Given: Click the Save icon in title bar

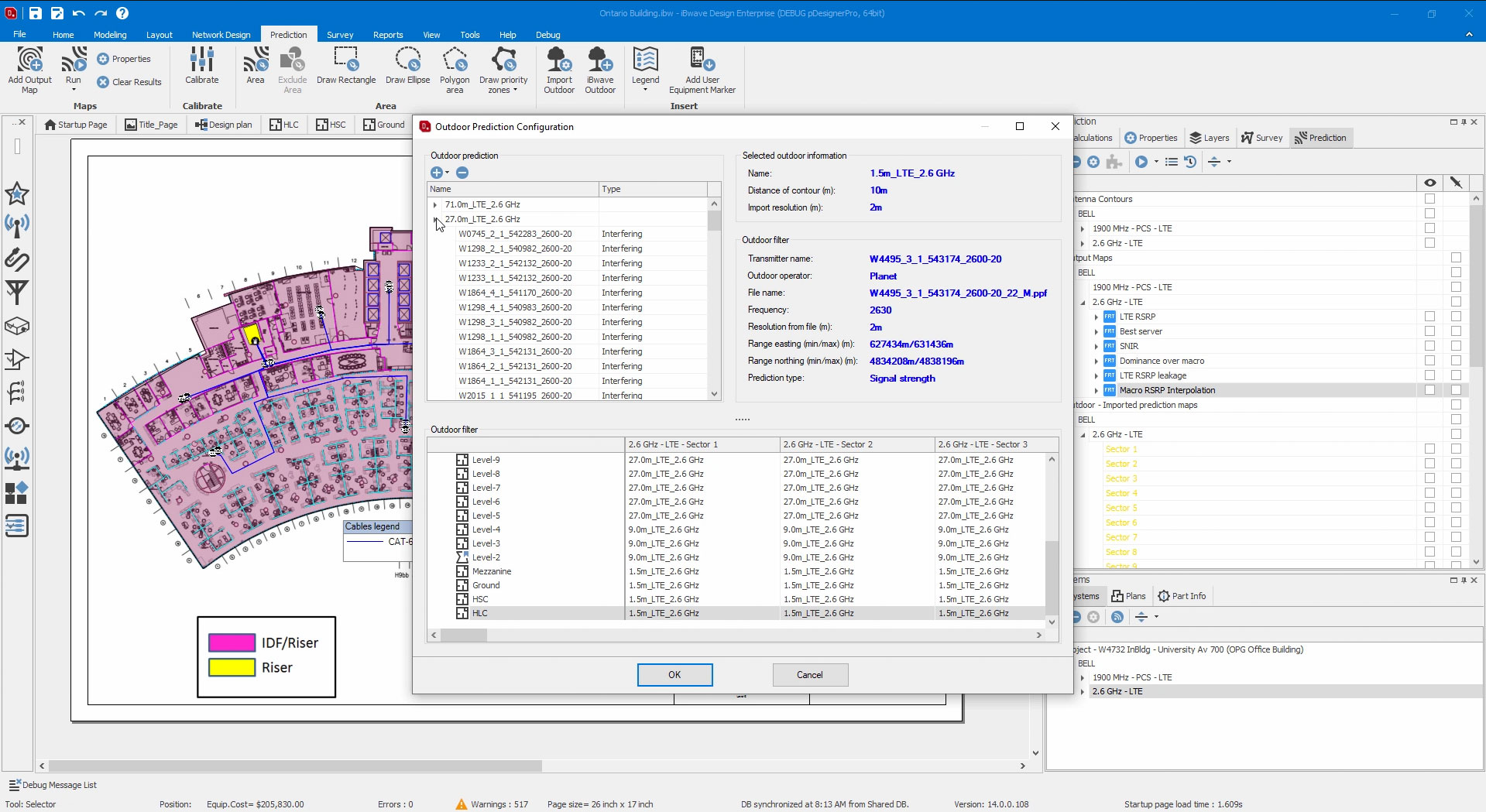Looking at the screenshot, I should (x=35, y=13).
